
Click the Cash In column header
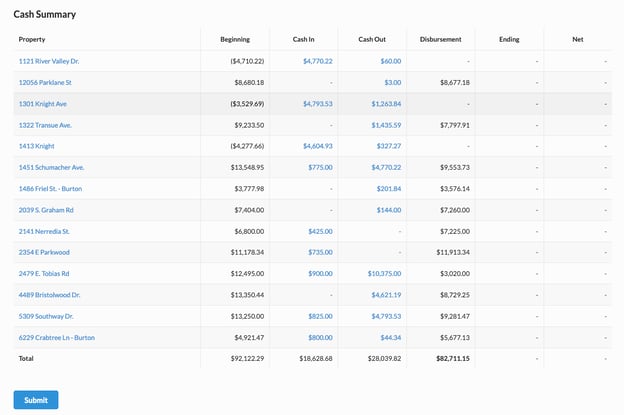pos(303,40)
